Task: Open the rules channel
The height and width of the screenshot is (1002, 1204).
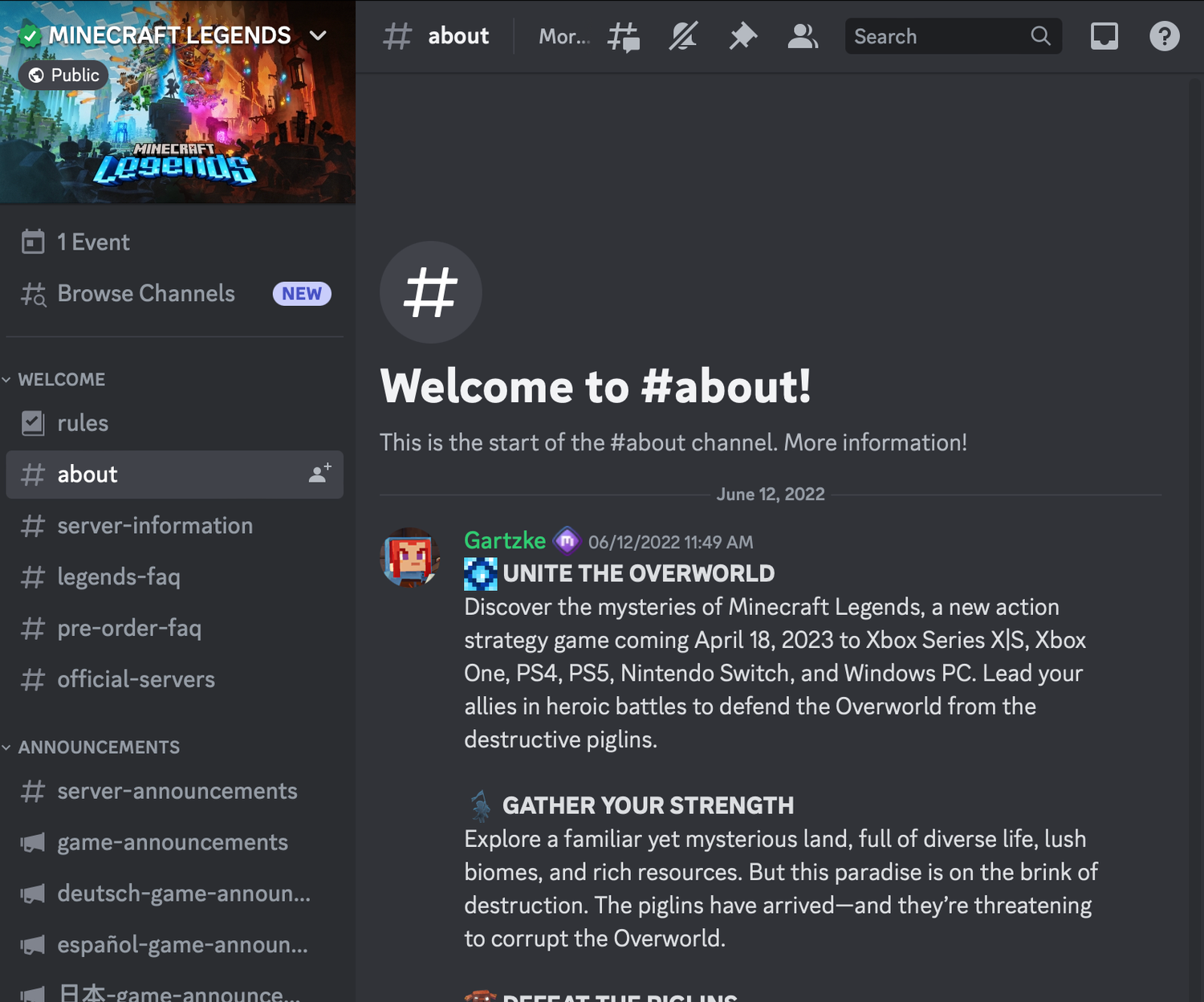Action: click(83, 423)
